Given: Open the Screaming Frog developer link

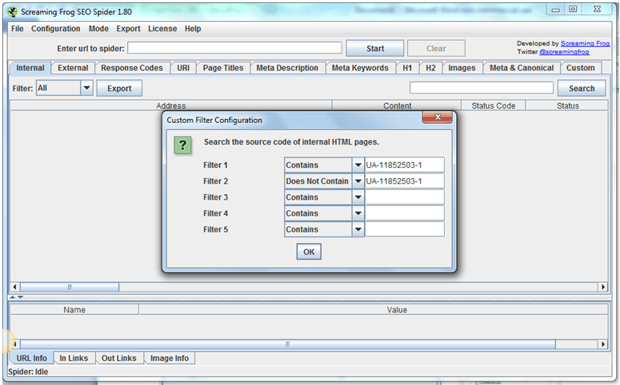Looking at the screenshot, I should point(585,43).
